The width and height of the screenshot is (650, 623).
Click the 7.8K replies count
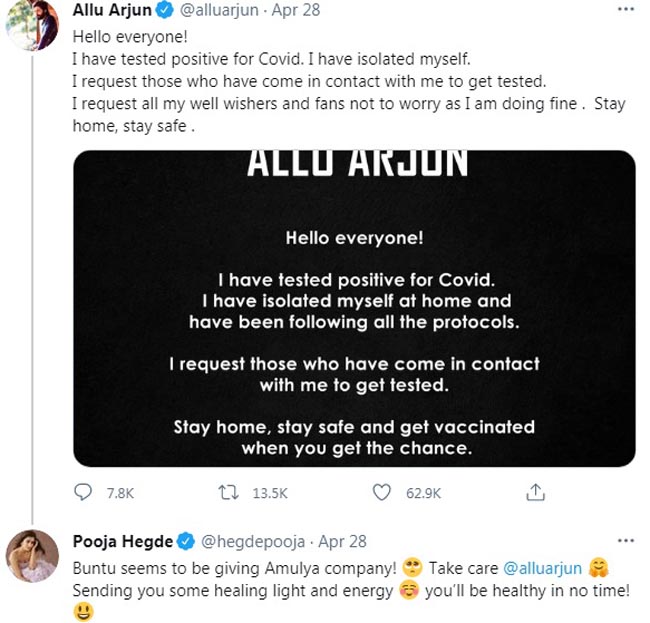(119, 493)
